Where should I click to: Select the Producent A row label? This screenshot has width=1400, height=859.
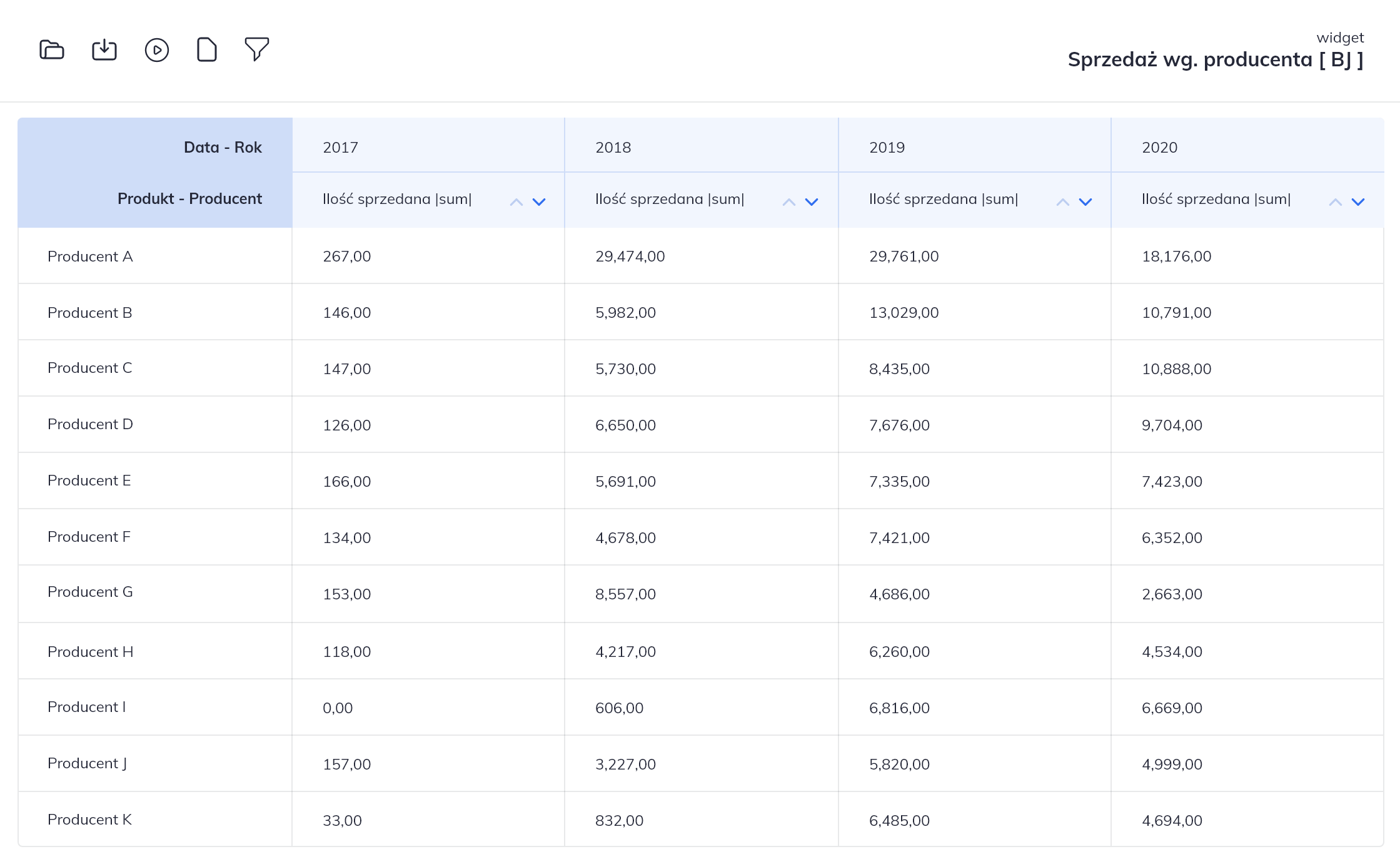tap(90, 256)
